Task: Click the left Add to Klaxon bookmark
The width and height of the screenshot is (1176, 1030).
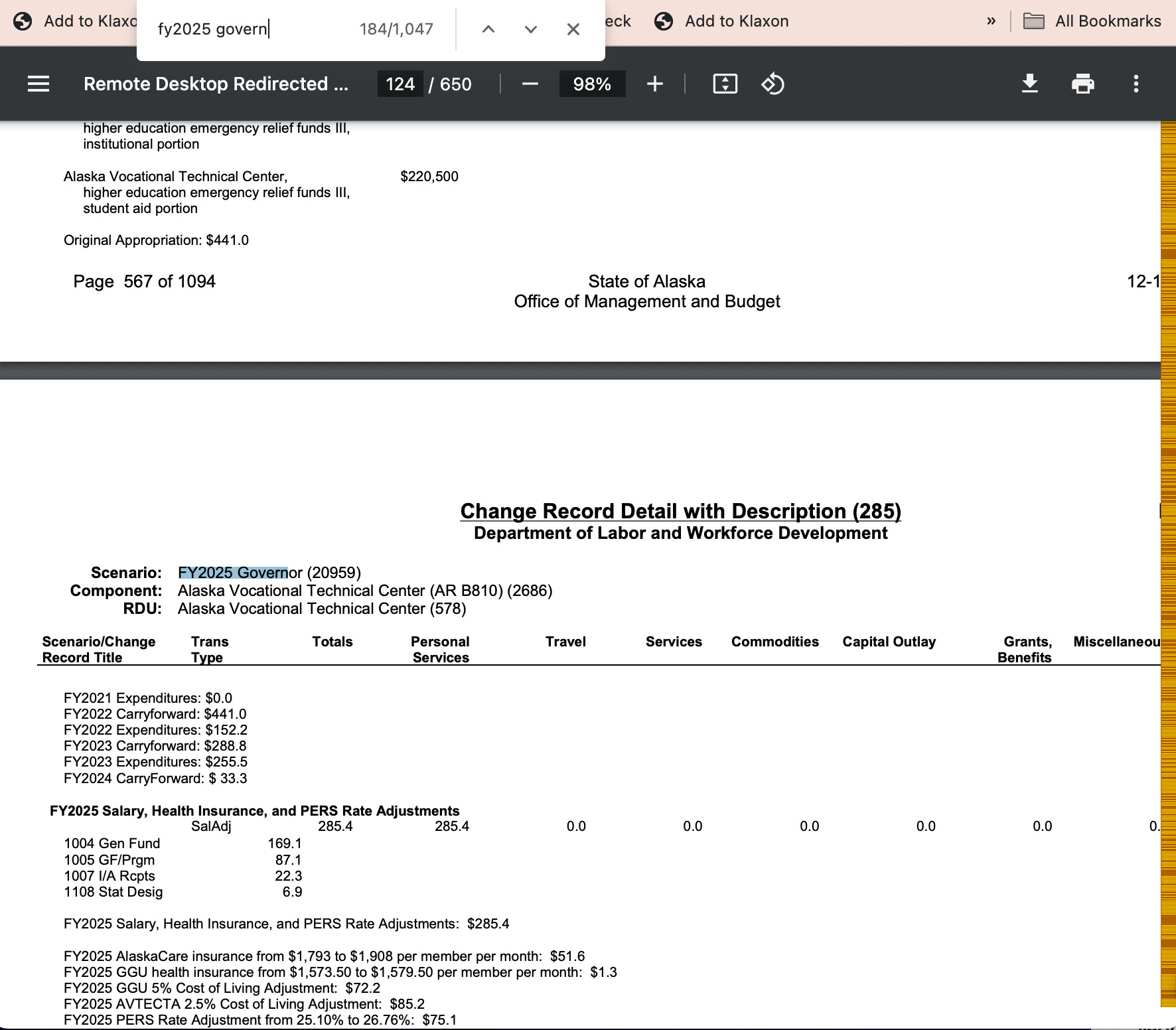Action: pyautogui.click(x=74, y=21)
